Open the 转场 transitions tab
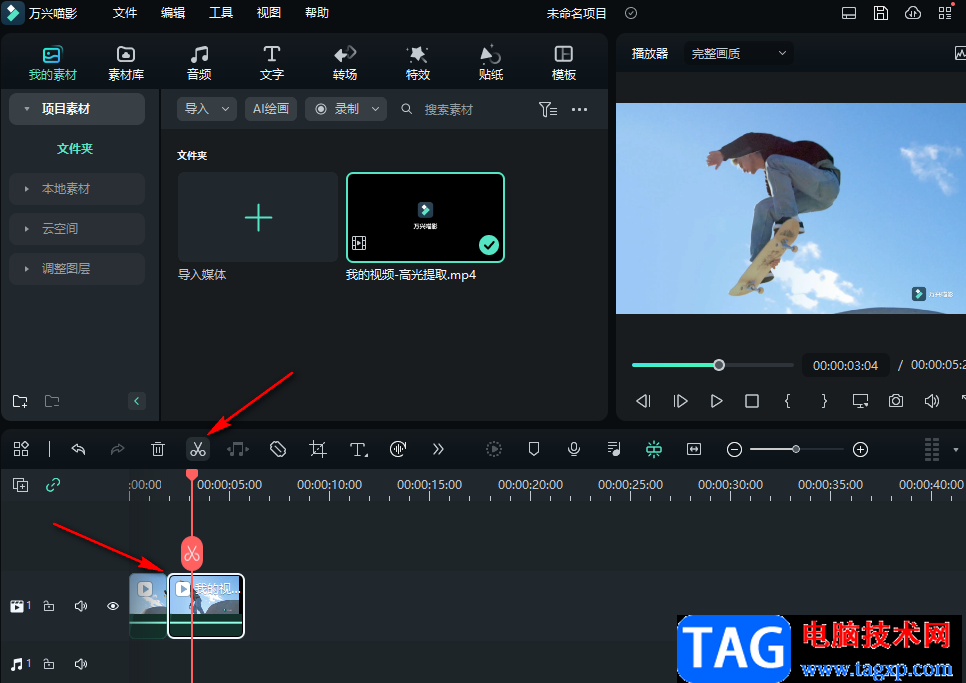This screenshot has width=966, height=683. click(x=344, y=63)
